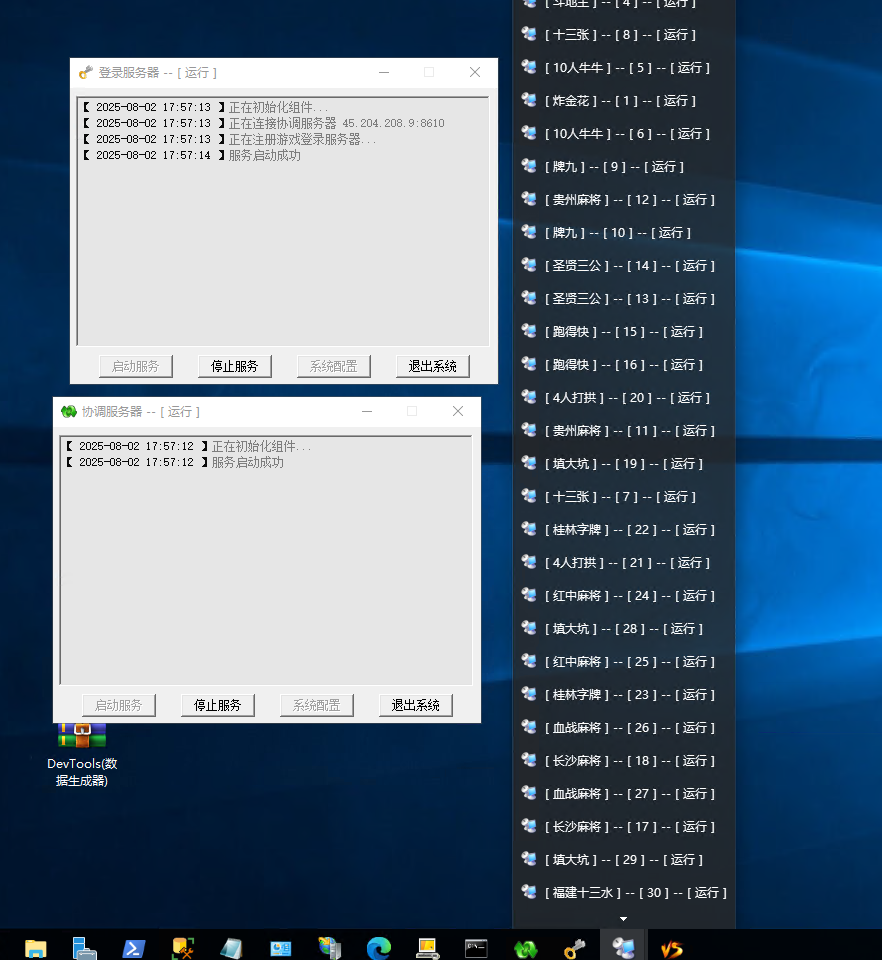882x960 pixels.
Task: Click the green 协调服务器 taskbar icon
Action: [525, 948]
